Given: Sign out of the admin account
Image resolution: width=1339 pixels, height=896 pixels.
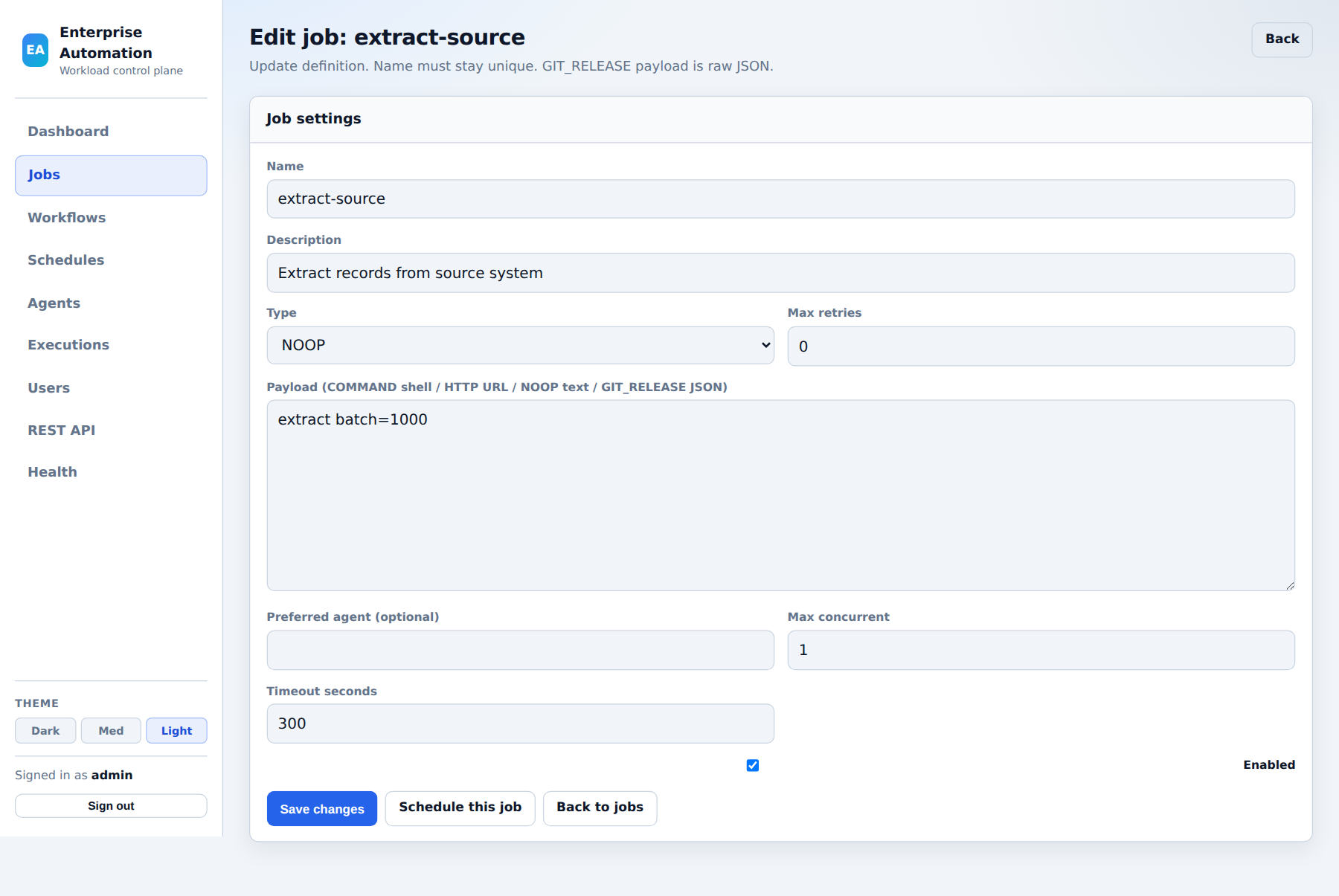Looking at the screenshot, I should (111, 806).
